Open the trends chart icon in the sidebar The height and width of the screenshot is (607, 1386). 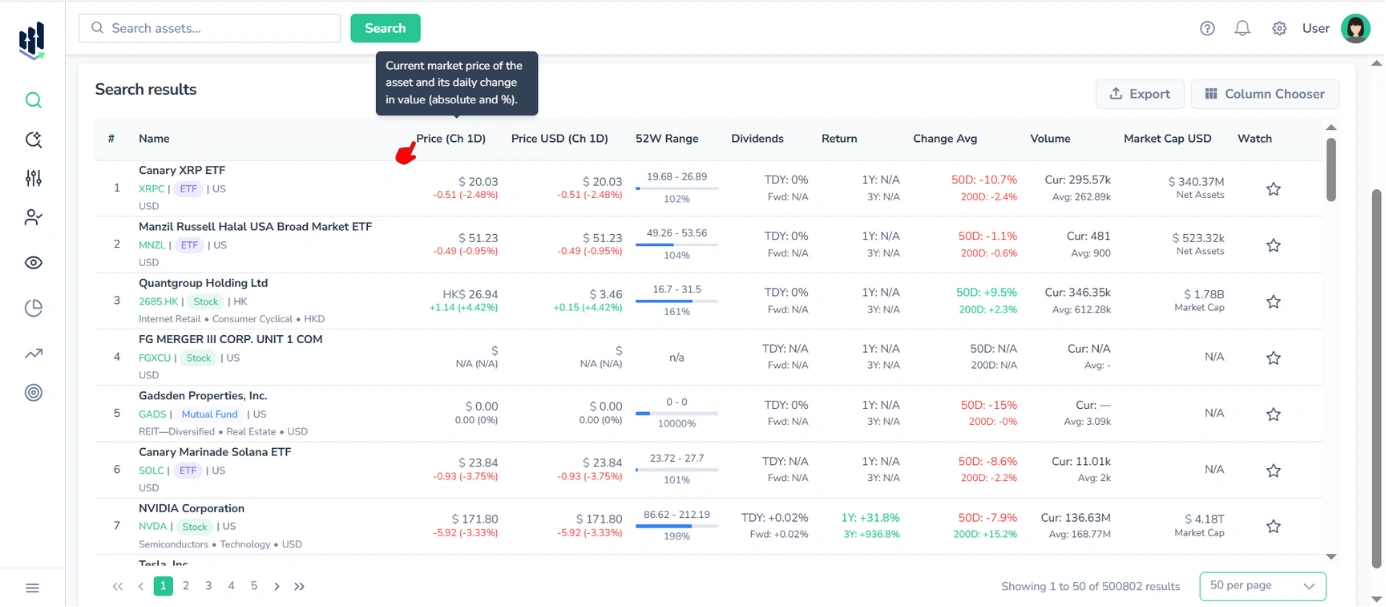click(33, 353)
